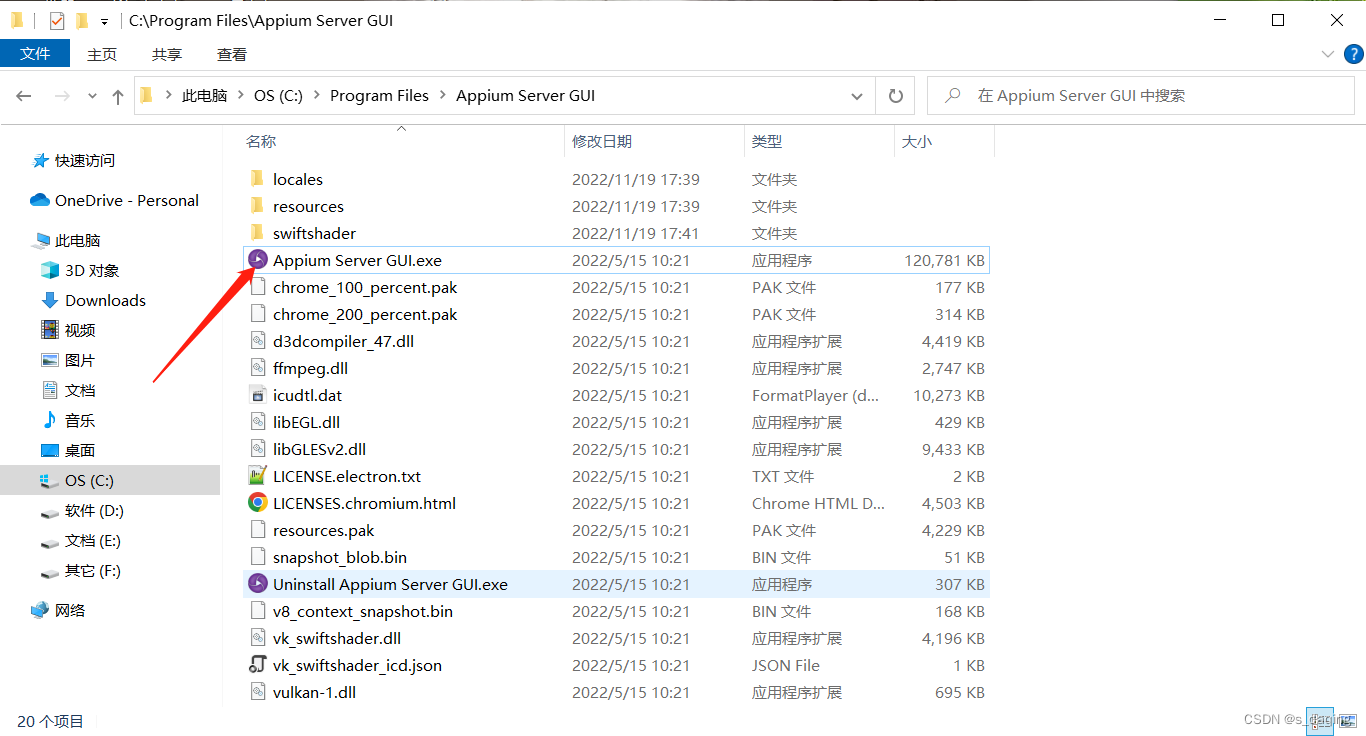Switch to the 主页 ribbon tab
Viewport: 1366px width, 736px height.
pos(102,55)
